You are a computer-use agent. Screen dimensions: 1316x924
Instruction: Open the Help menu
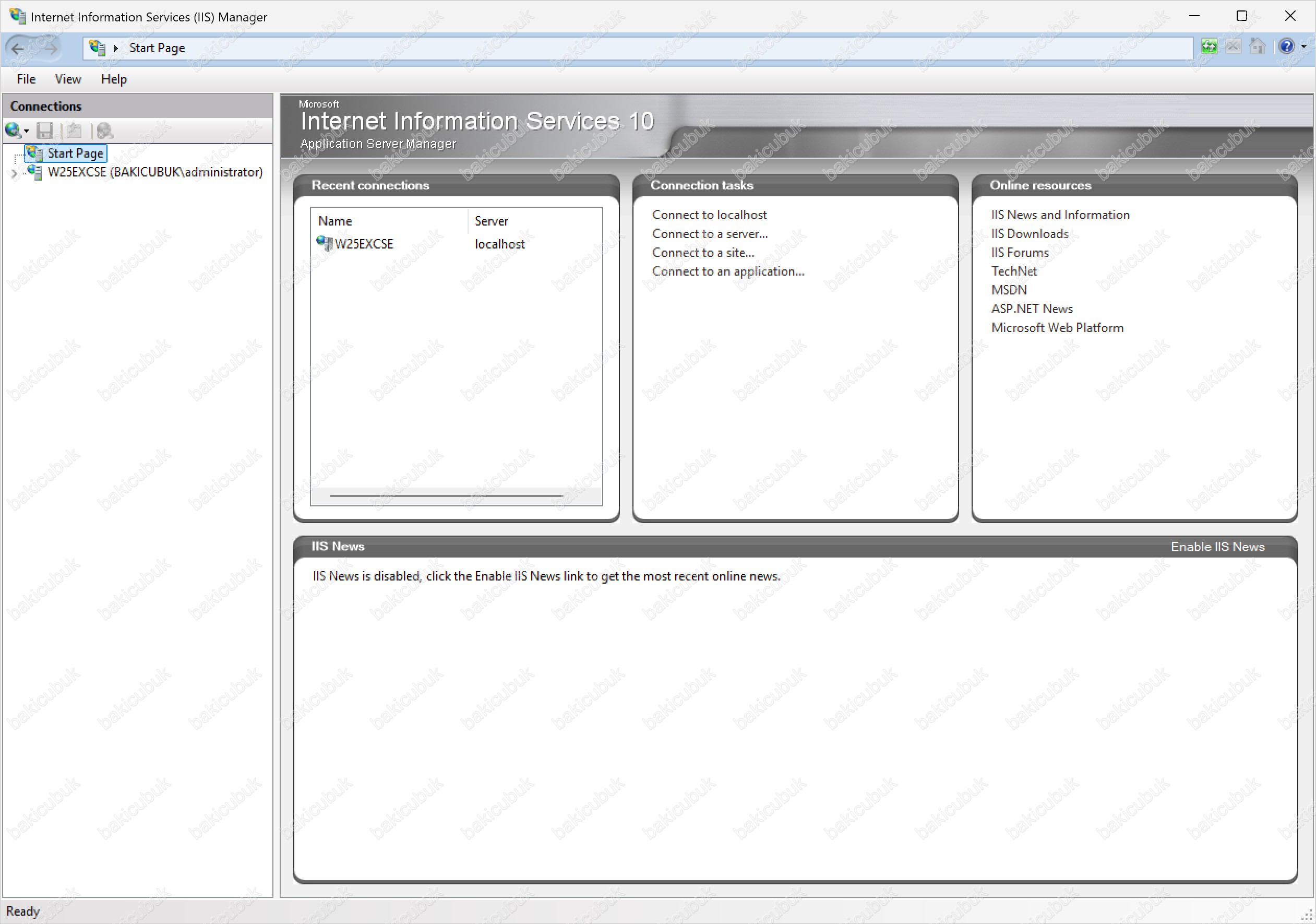tap(114, 79)
